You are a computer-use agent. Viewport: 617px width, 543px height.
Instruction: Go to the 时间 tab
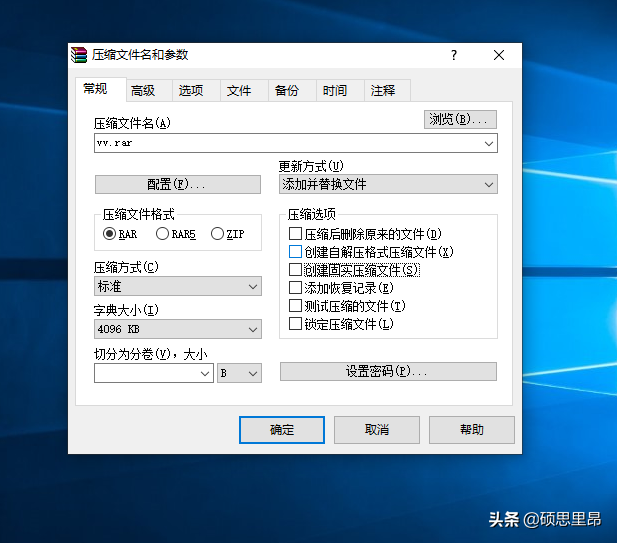(x=335, y=90)
